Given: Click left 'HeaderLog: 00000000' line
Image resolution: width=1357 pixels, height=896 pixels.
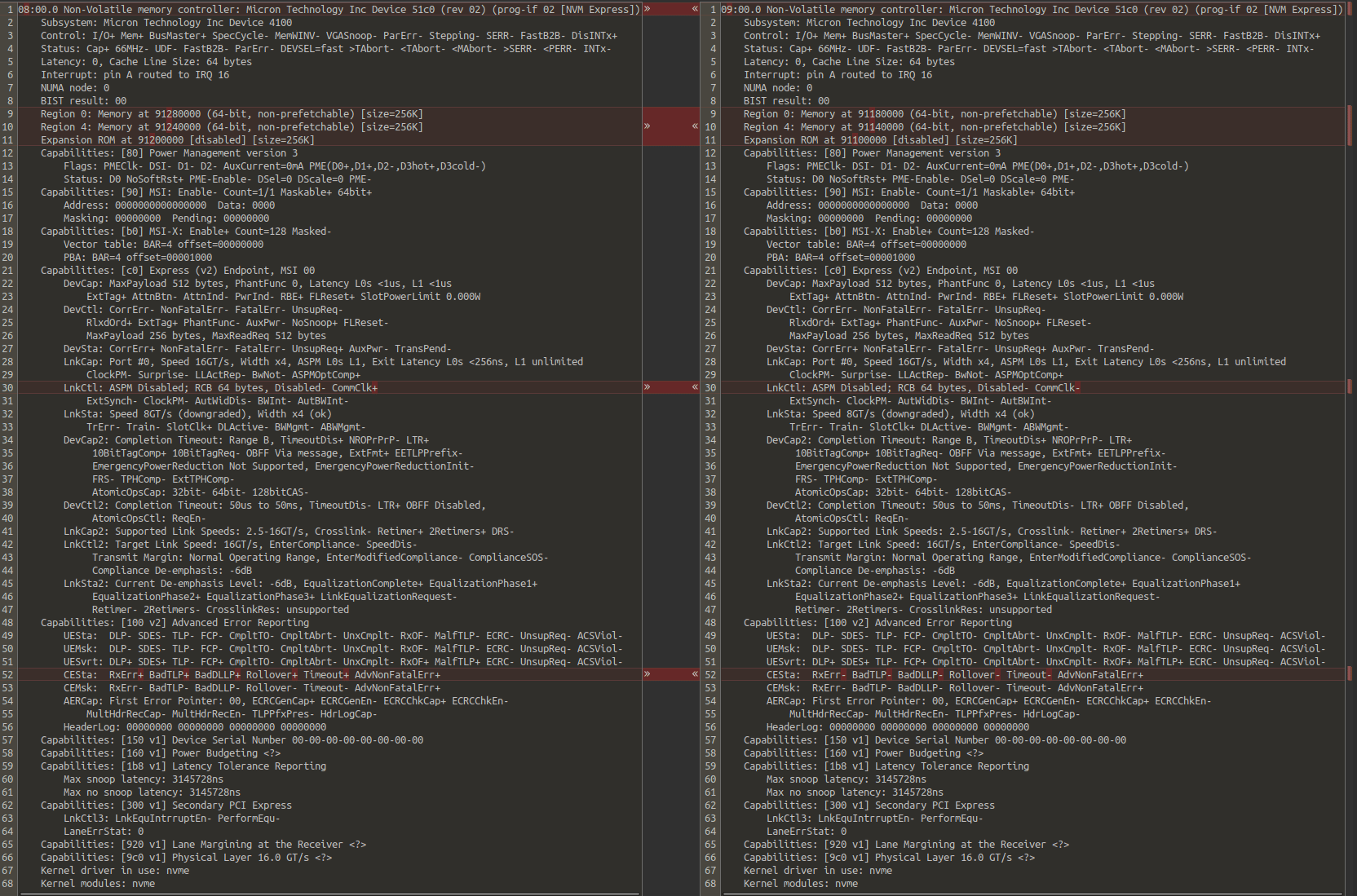Looking at the screenshot, I should [x=195, y=726].
